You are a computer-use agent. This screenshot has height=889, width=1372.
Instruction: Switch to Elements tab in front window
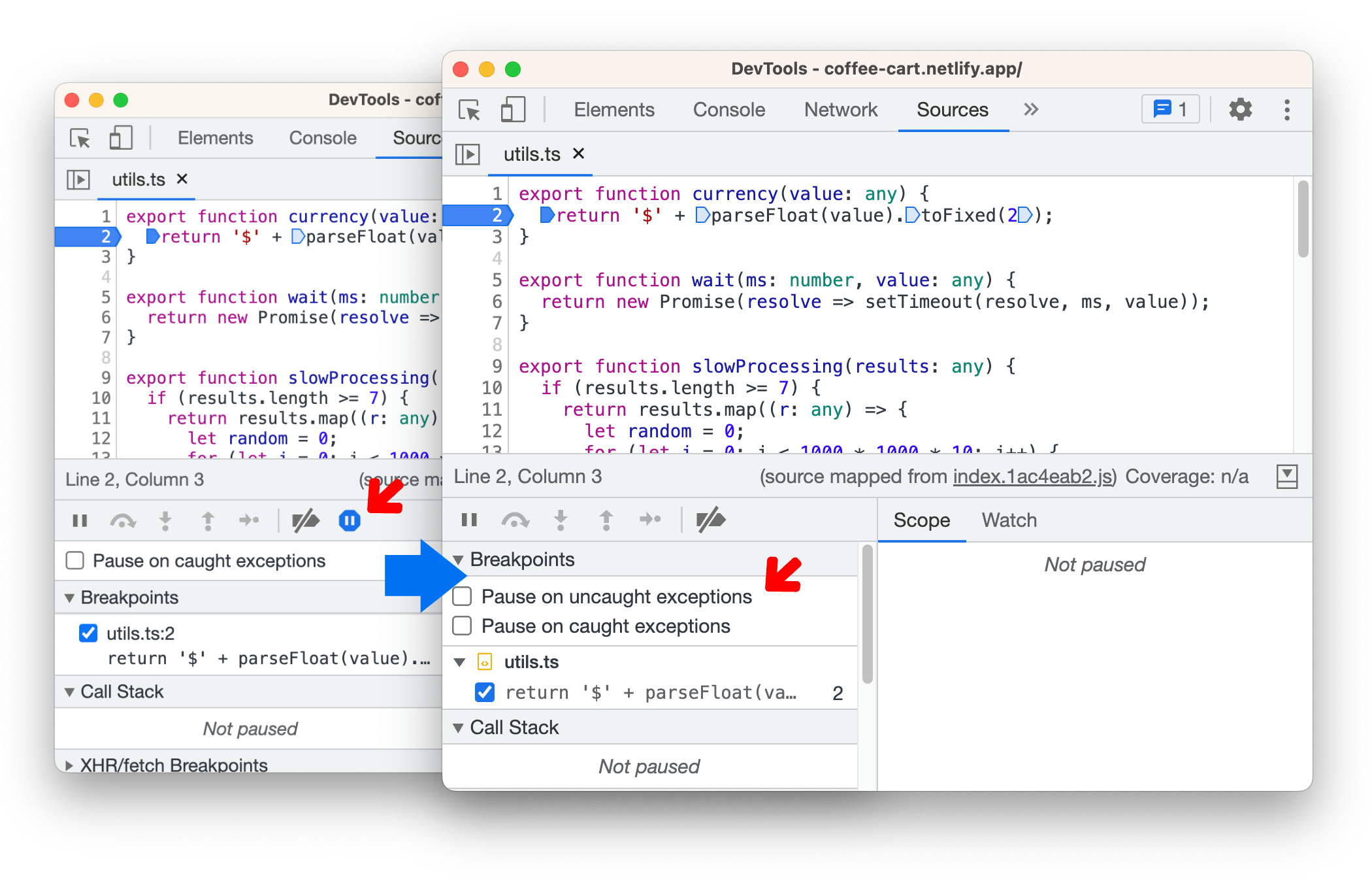pos(614,110)
